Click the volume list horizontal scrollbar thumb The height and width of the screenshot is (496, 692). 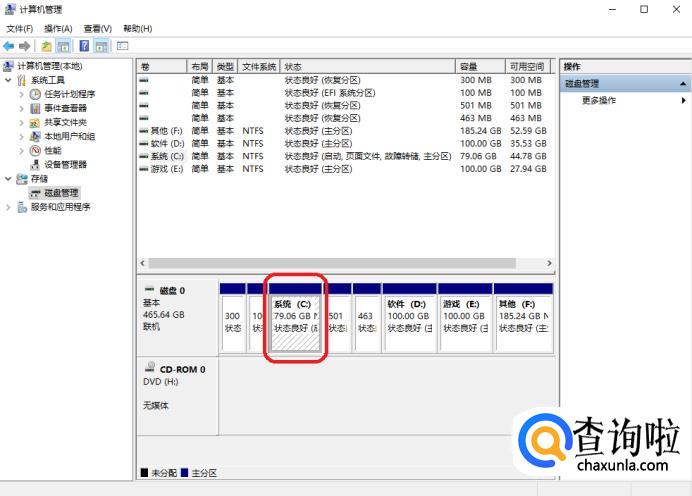[x=332, y=263]
